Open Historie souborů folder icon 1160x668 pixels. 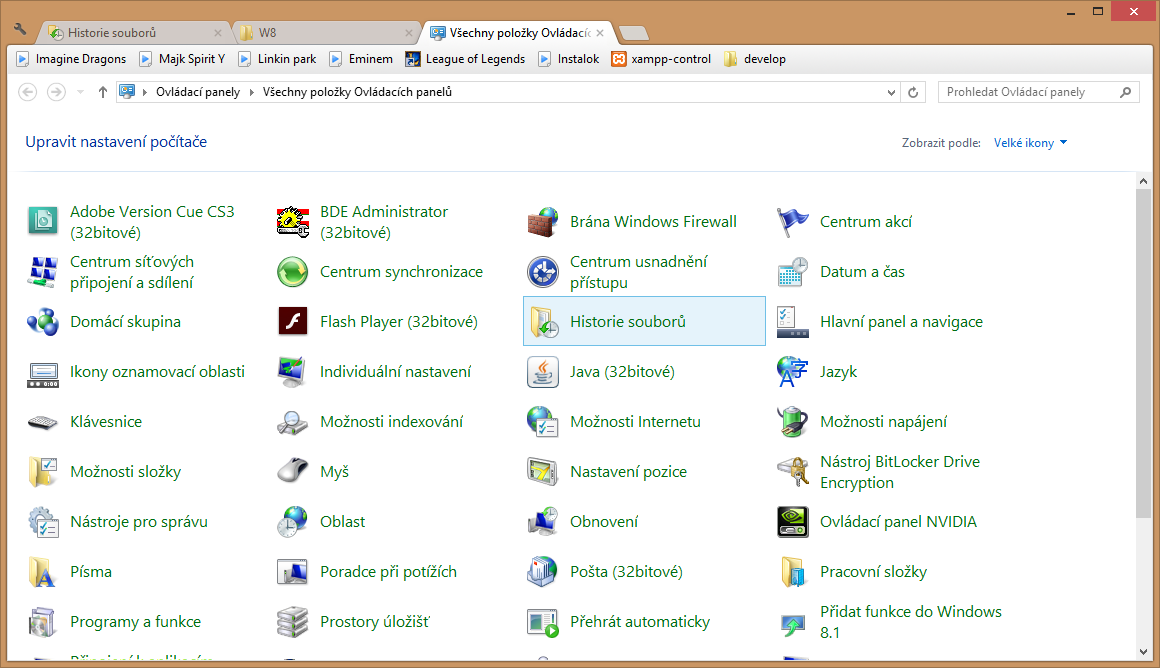[x=543, y=322]
